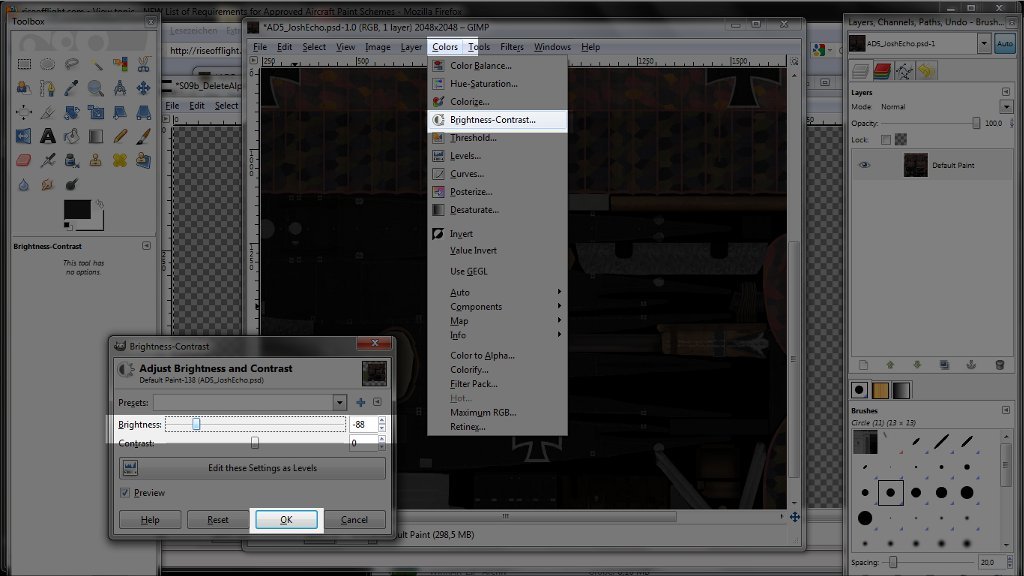Add preset with the plus icon
Viewport: 1024px width, 576px height.
point(360,402)
